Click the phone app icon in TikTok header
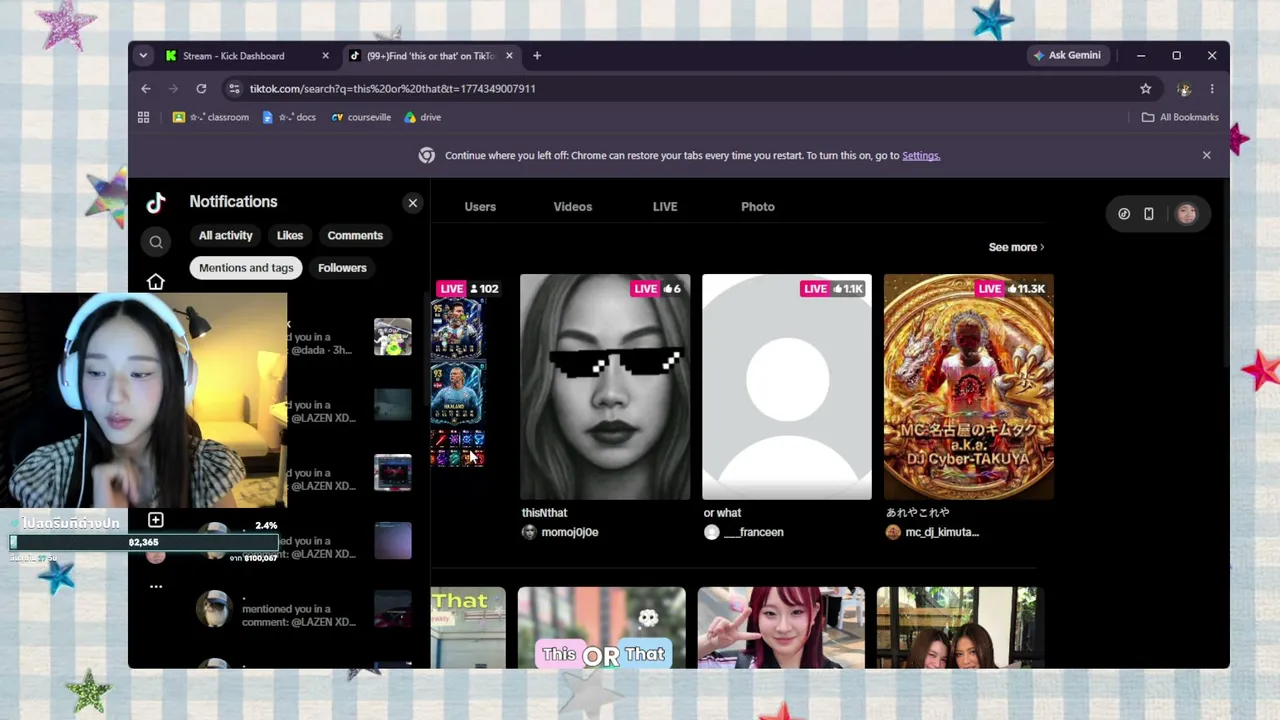 pyautogui.click(x=1149, y=214)
